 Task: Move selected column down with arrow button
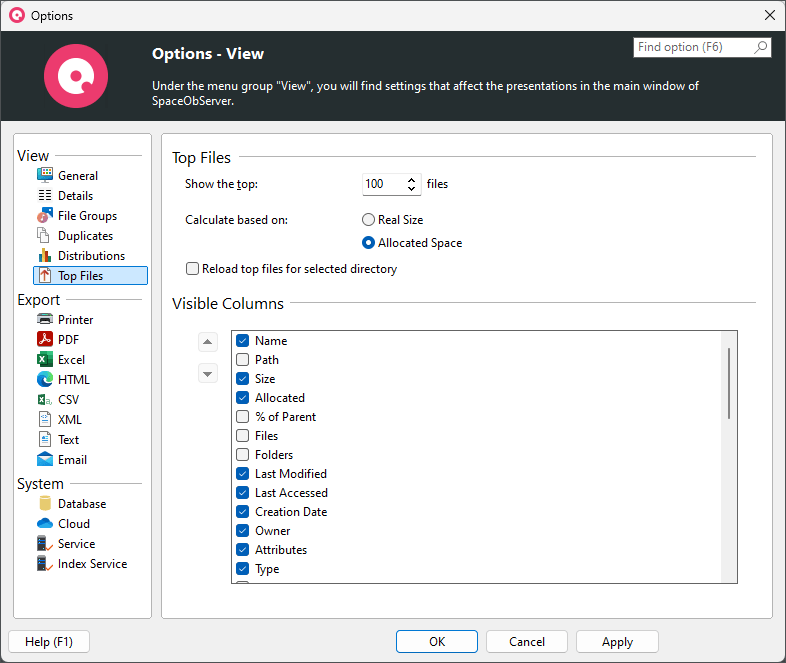(207, 373)
